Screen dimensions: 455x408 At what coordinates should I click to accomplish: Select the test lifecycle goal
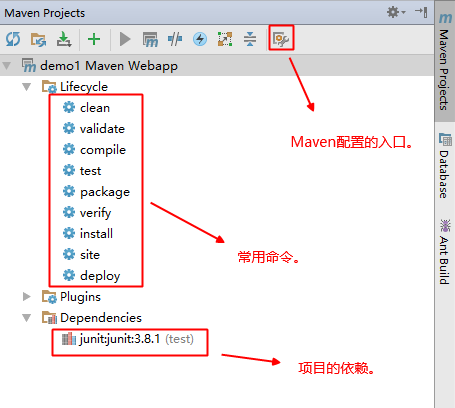[82, 171]
